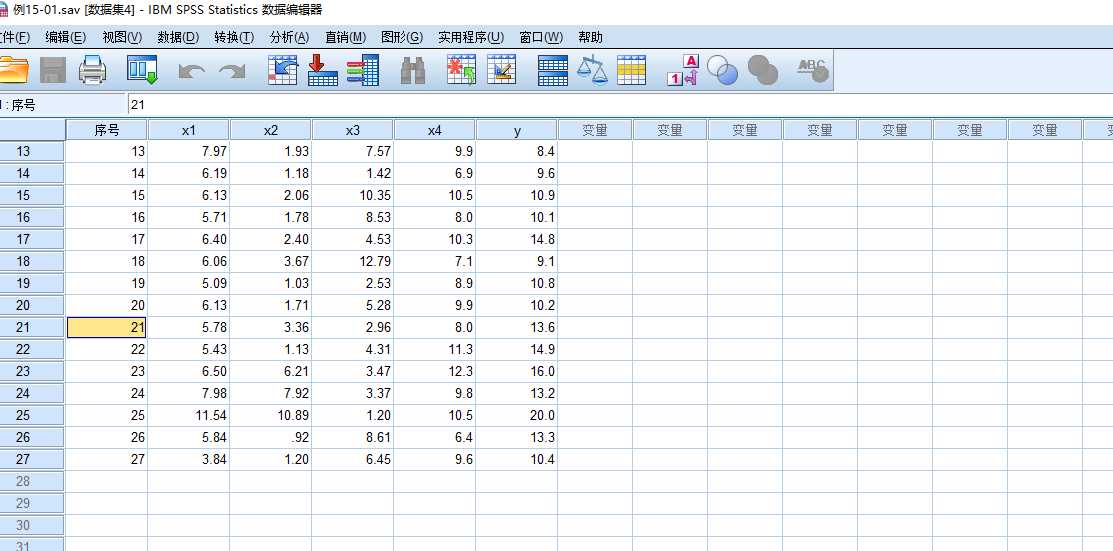Toggle Value labels icon
The width and height of the screenshot is (1113, 551).
tap(683, 70)
